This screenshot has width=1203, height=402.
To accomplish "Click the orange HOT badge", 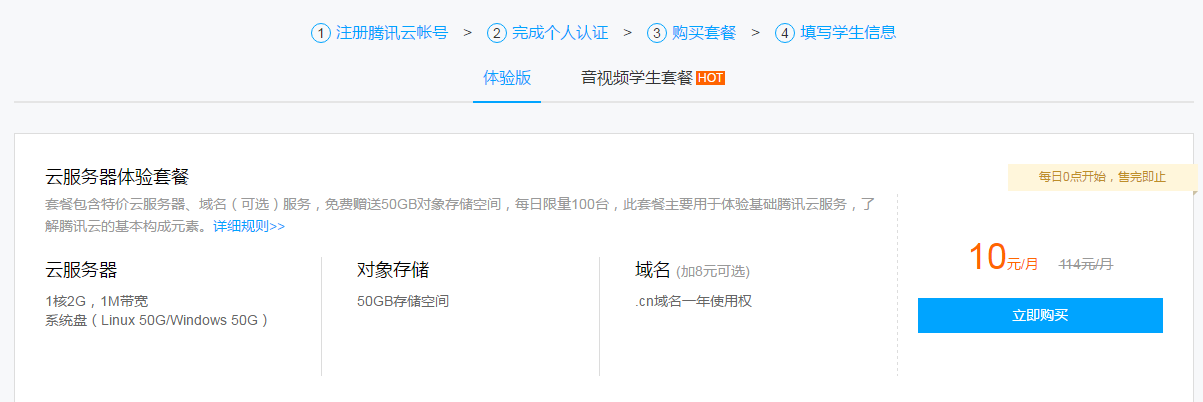I will coord(710,78).
